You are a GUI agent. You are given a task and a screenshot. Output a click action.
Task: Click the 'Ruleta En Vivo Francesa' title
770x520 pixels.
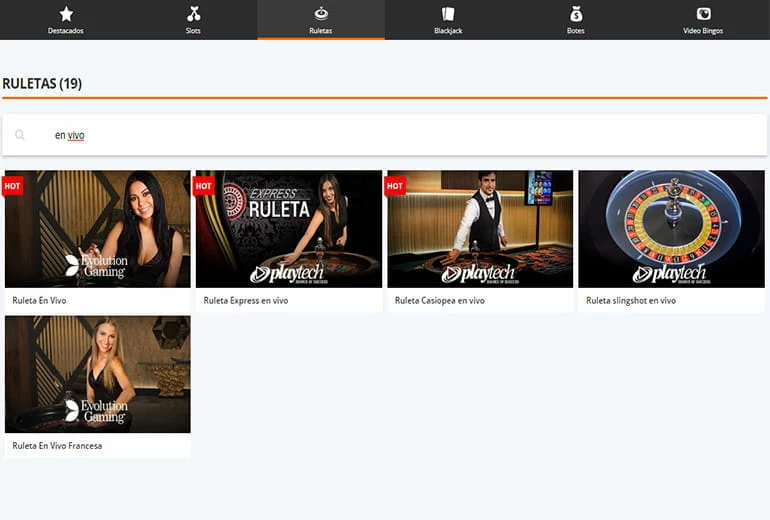click(57, 446)
